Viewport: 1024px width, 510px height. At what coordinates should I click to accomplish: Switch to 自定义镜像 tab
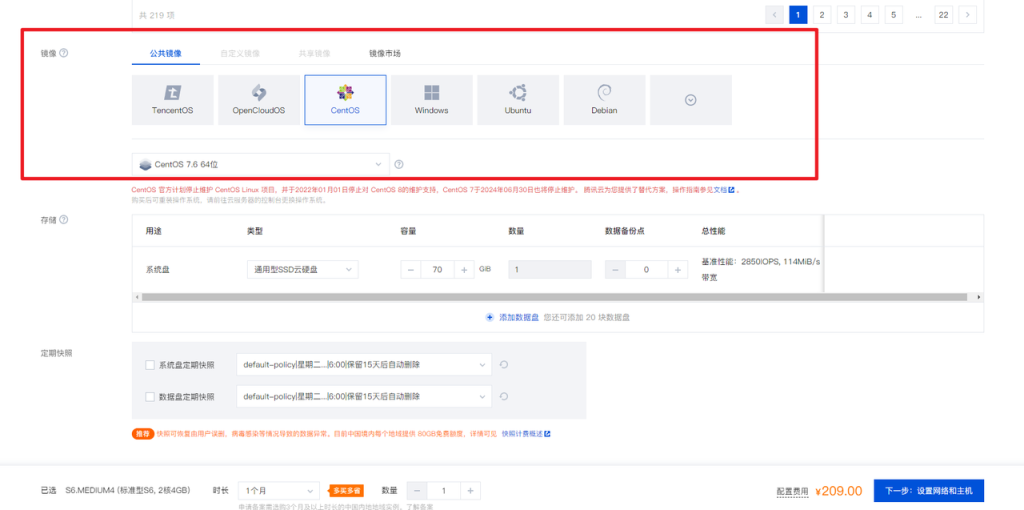coord(240,54)
